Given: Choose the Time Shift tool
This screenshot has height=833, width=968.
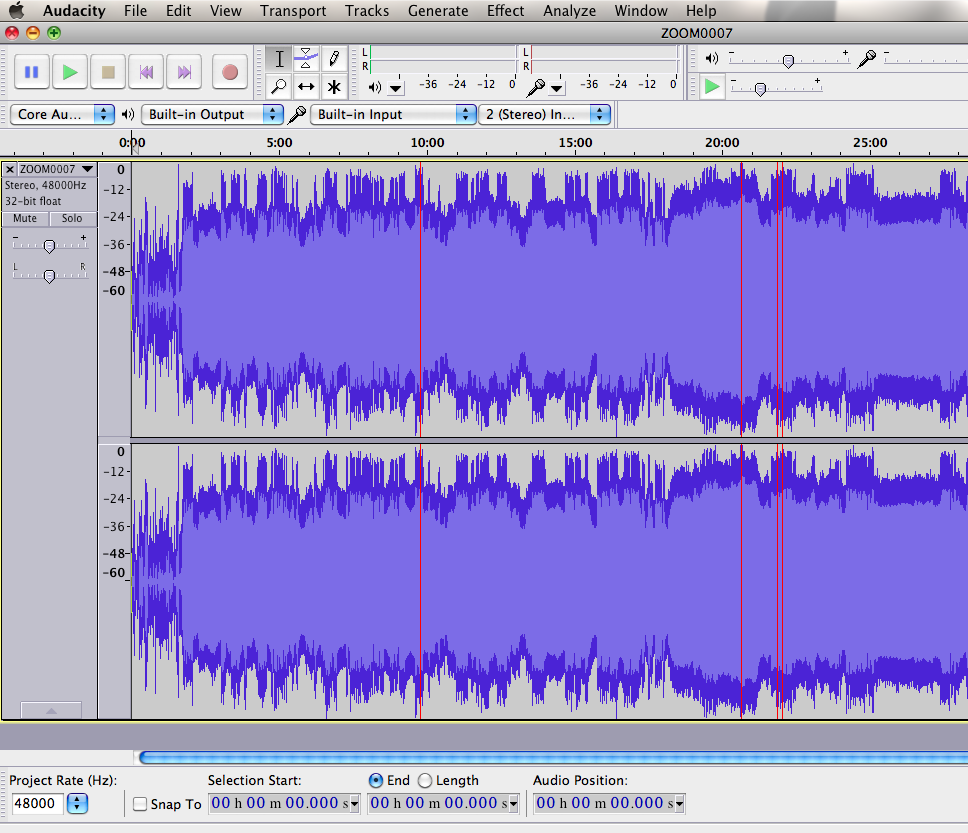Looking at the screenshot, I should 307,87.
